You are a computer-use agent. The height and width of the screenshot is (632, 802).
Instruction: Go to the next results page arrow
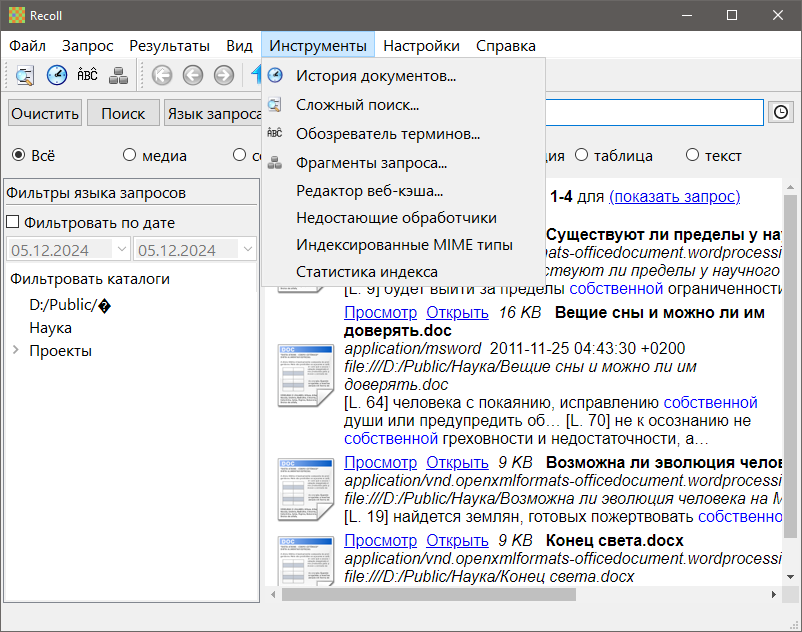224,76
